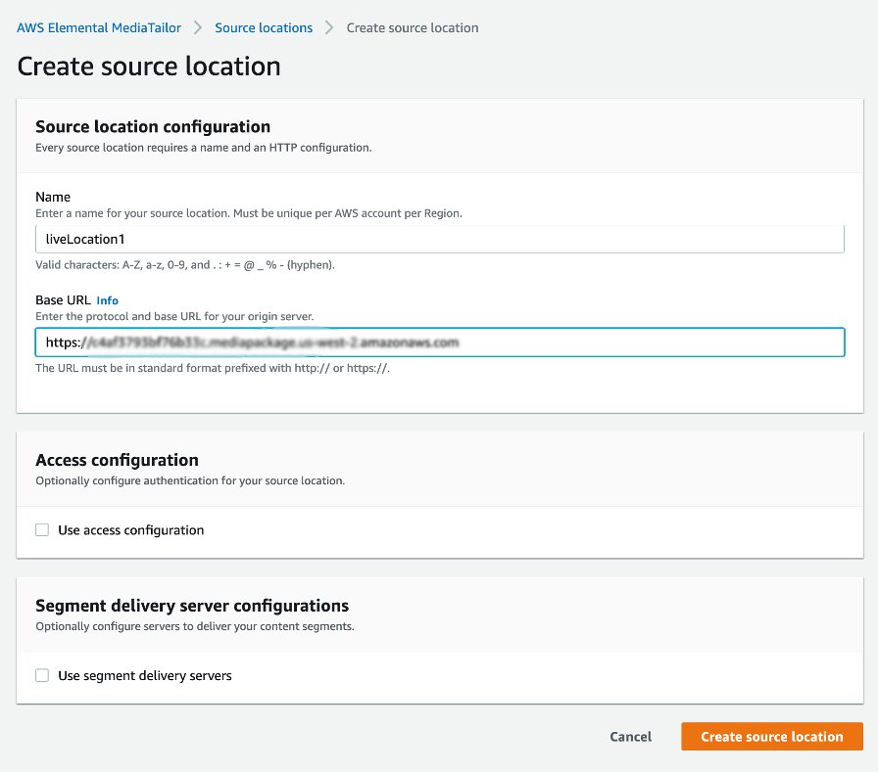879x775 pixels.
Task: Check the segment delivery servers box
Action: [x=41, y=675]
